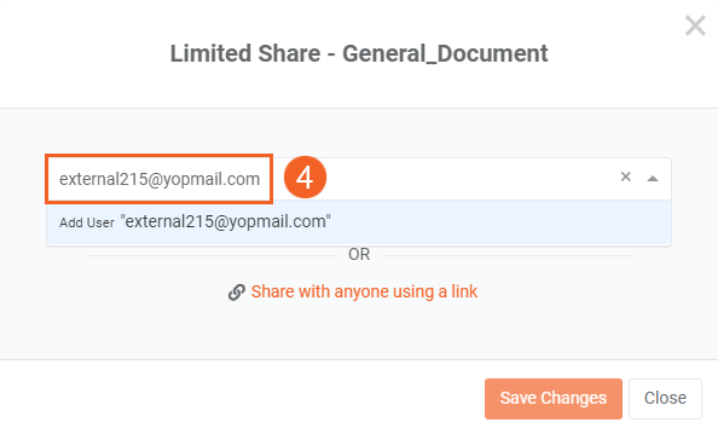Click the OR divider text

point(359,255)
